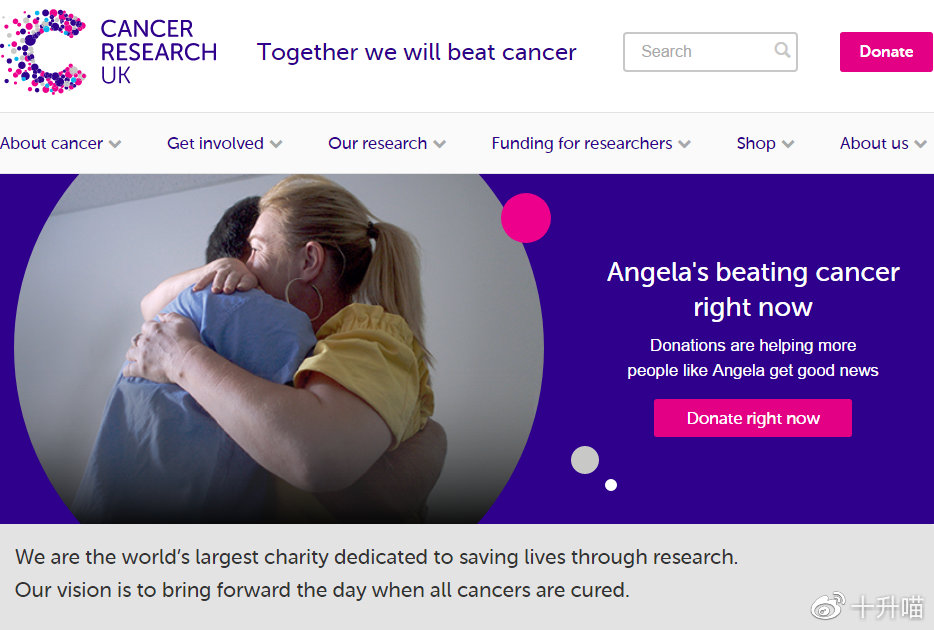Click the CANCER RESEARCH UK text link
This screenshot has height=630, width=934.
(158, 52)
